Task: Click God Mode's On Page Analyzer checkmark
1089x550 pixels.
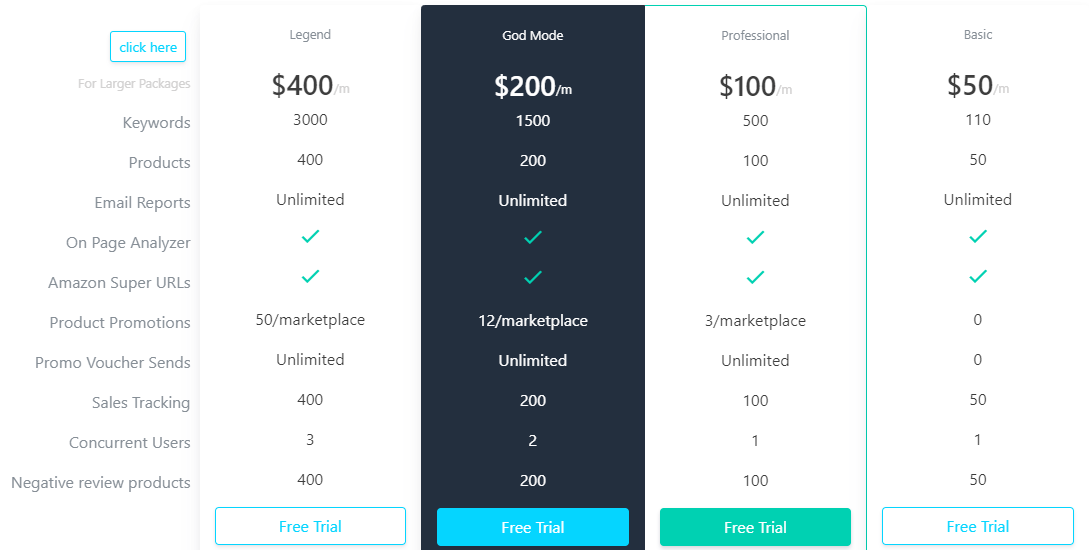Action: 533,237
